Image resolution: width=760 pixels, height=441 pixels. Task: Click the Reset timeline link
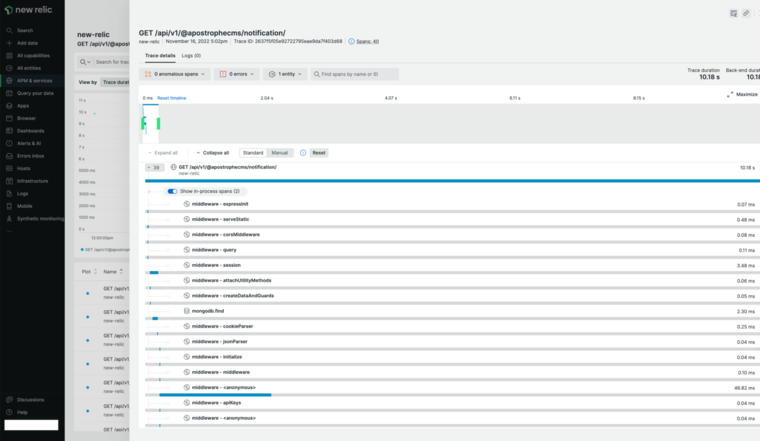(x=172, y=98)
